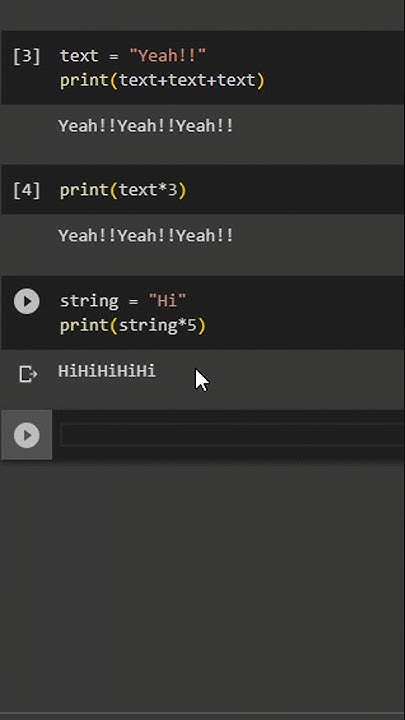Click the "Yeah!!" string literal
This screenshot has width=405, height=720.
(x=168, y=56)
